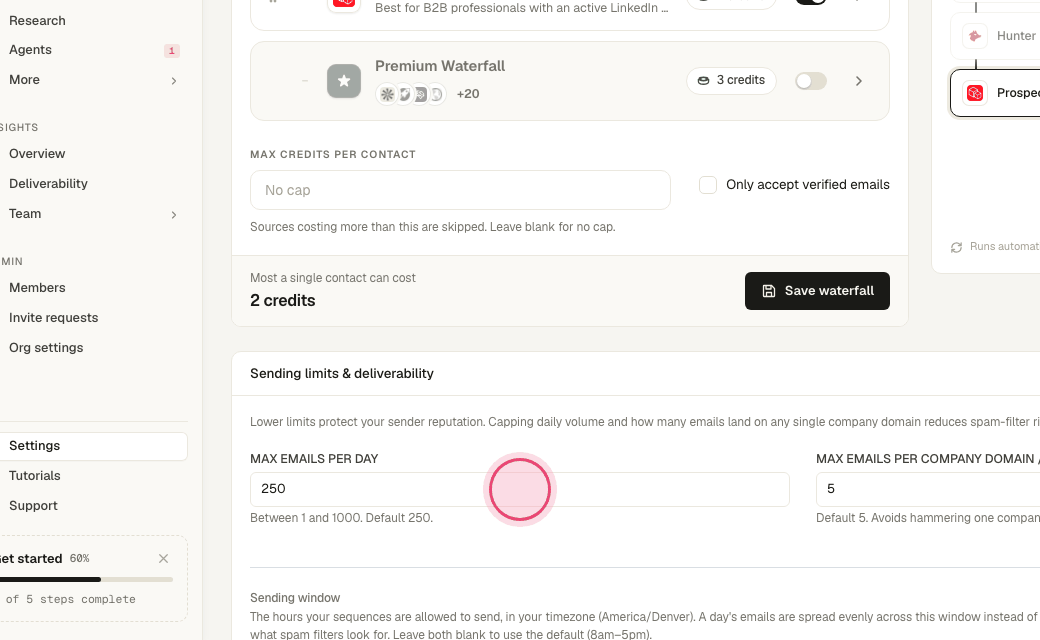The height and width of the screenshot is (640, 1040).
Task: Click the 3 credits badge
Action: pos(731,80)
